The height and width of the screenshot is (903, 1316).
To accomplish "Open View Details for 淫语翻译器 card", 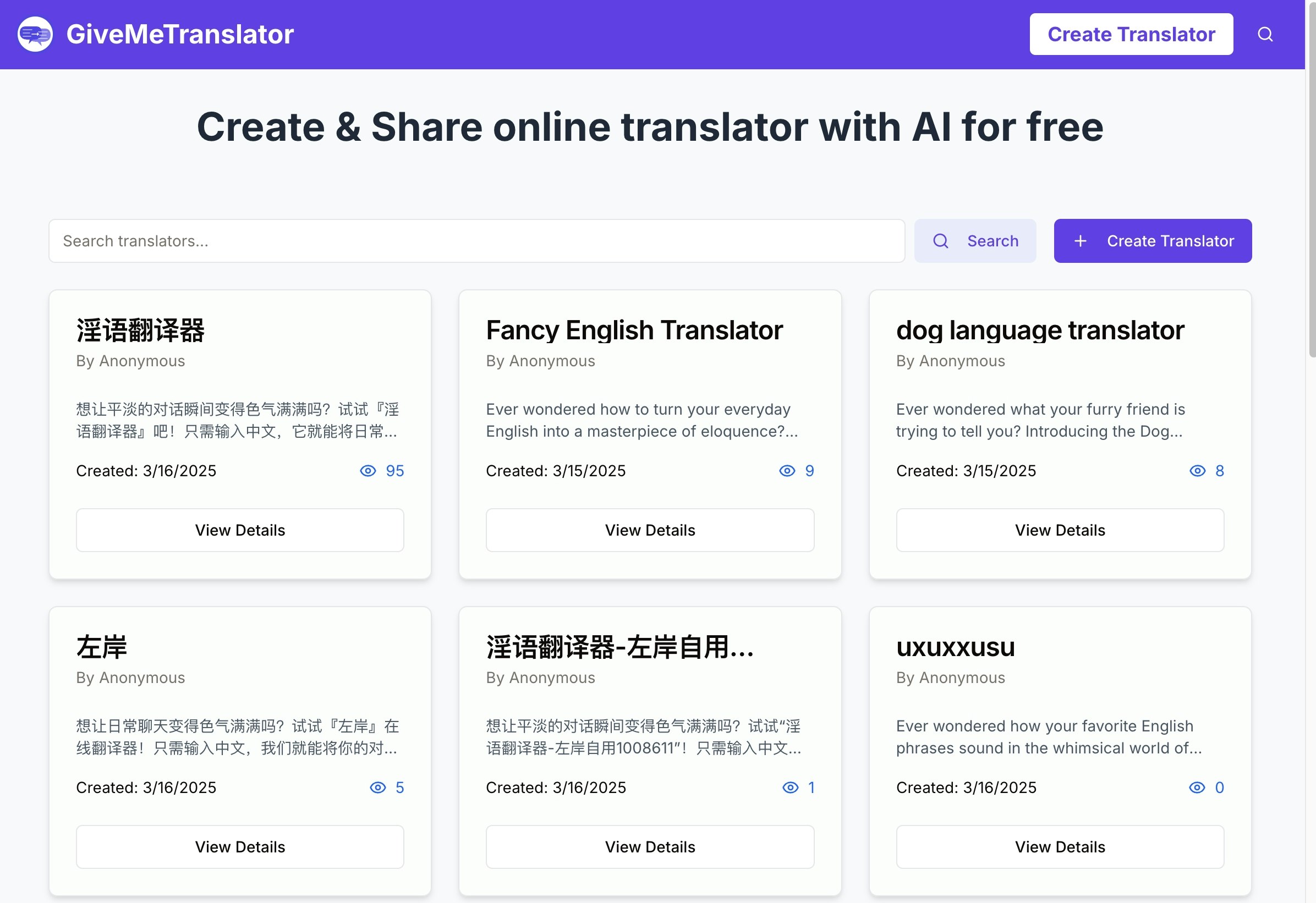I will click(239, 531).
